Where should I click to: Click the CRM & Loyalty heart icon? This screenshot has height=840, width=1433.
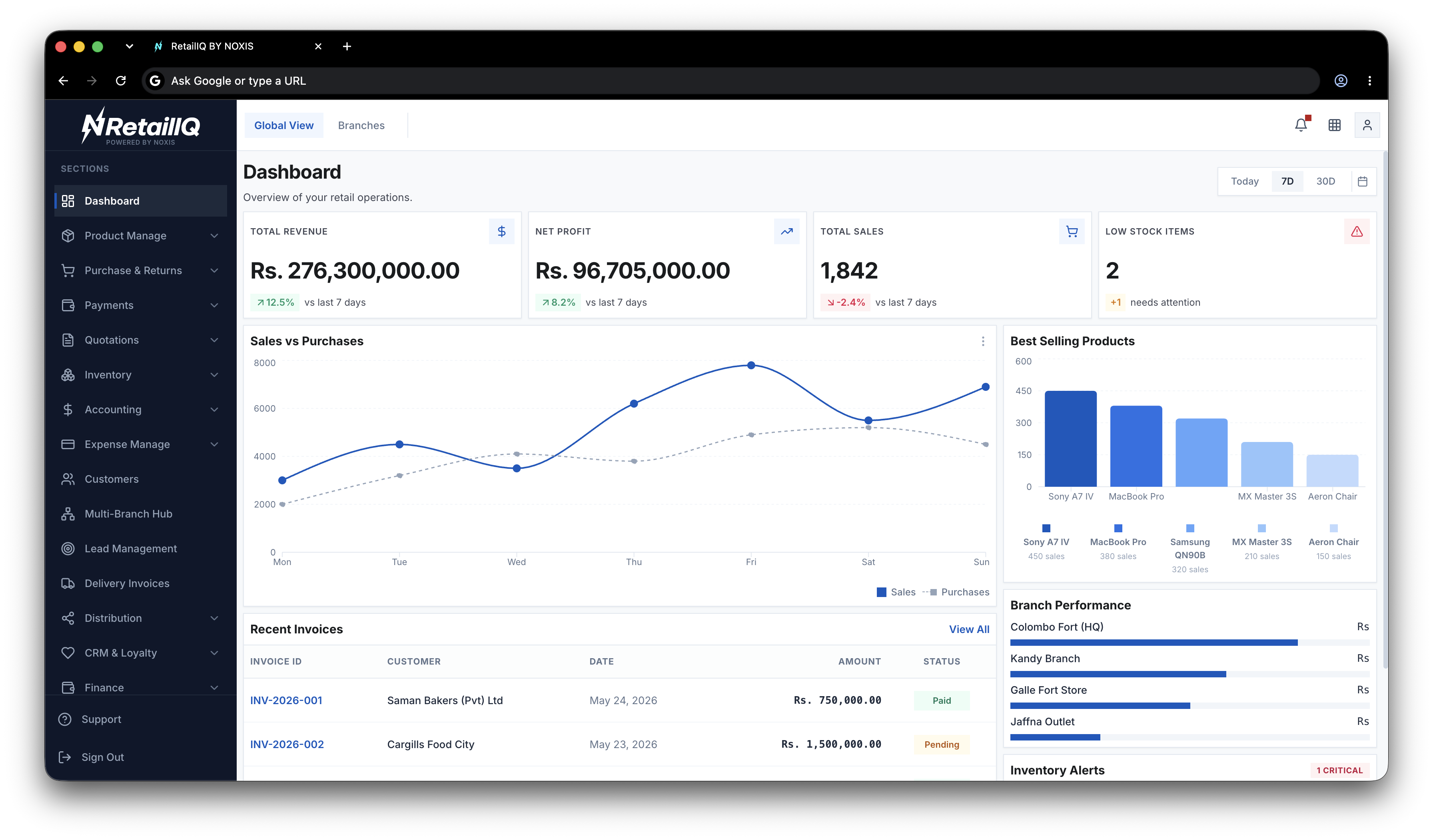68,653
